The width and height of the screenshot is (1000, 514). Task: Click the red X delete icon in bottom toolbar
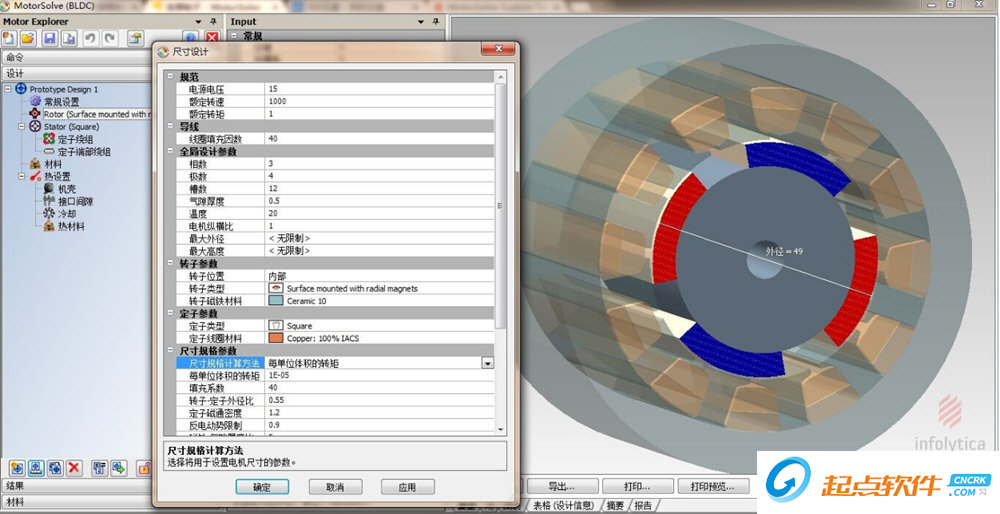point(74,467)
